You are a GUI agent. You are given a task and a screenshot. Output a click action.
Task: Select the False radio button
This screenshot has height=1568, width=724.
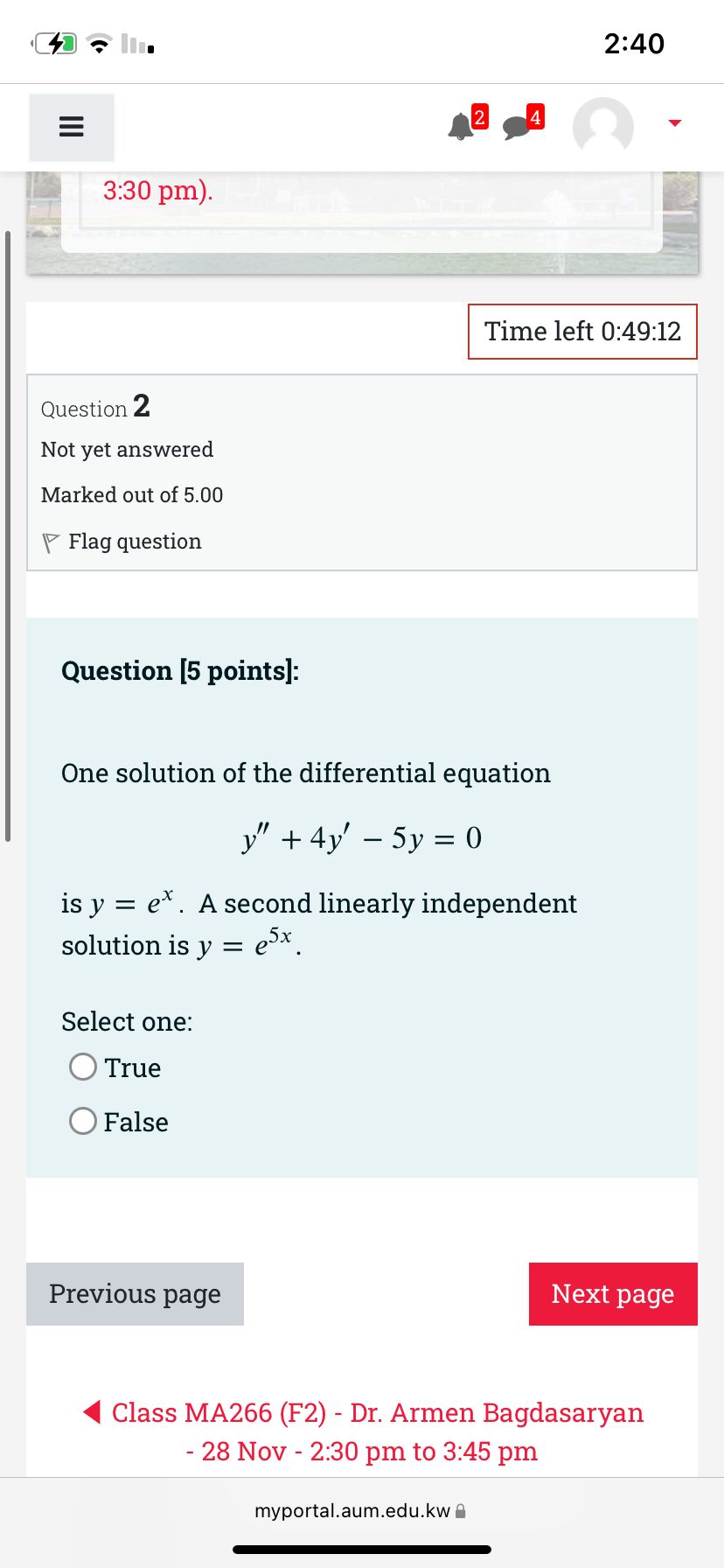[83, 1121]
